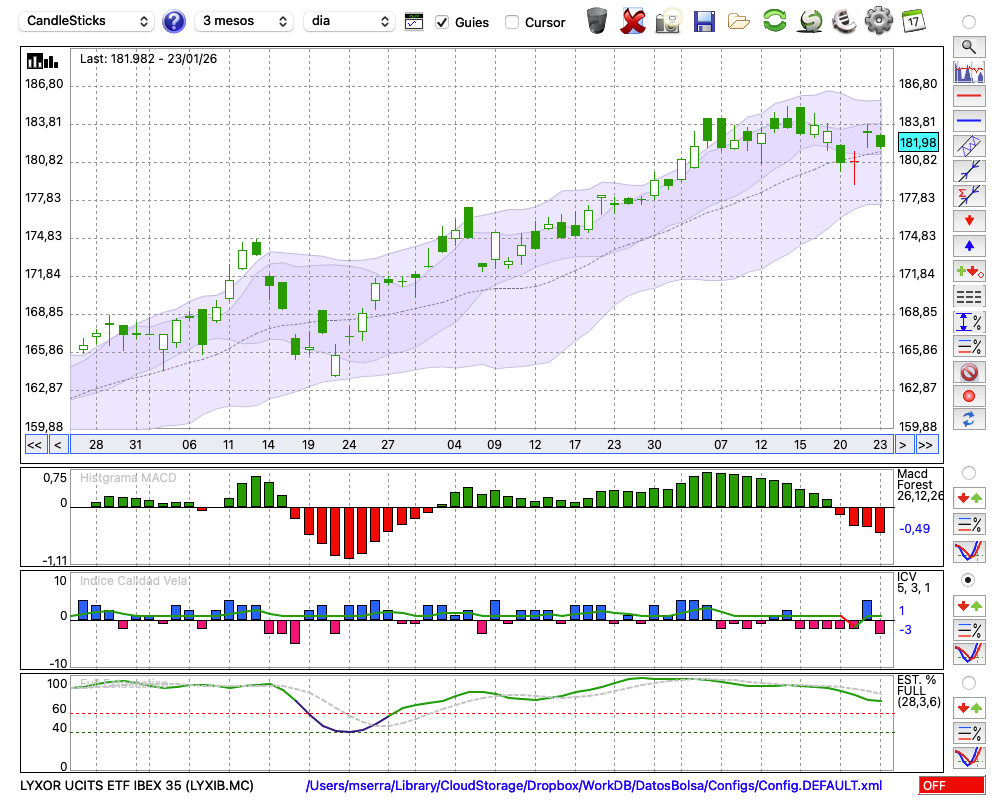Click the blue rotate arrows icon
Screen dimensions: 1000x800
[x=969, y=419]
